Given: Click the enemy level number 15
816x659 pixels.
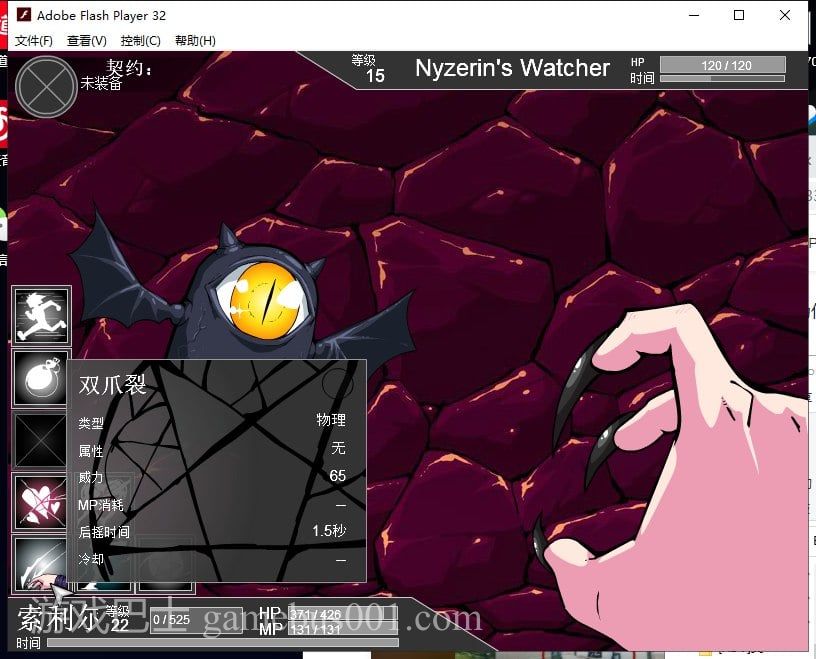Looking at the screenshot, I should [375, 76].
